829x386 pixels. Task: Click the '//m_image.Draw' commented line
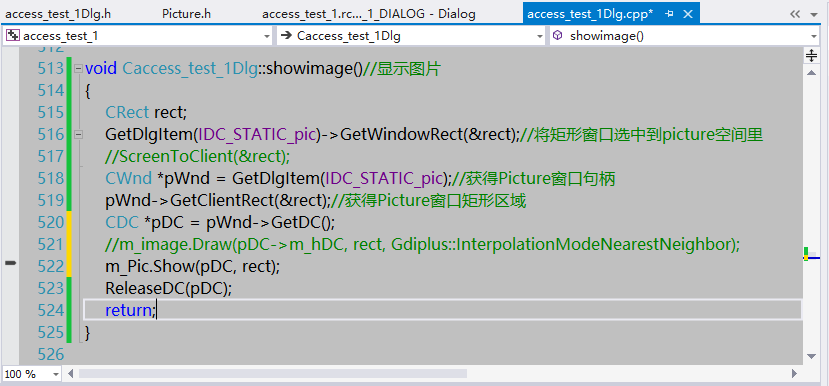coord(422,245)
